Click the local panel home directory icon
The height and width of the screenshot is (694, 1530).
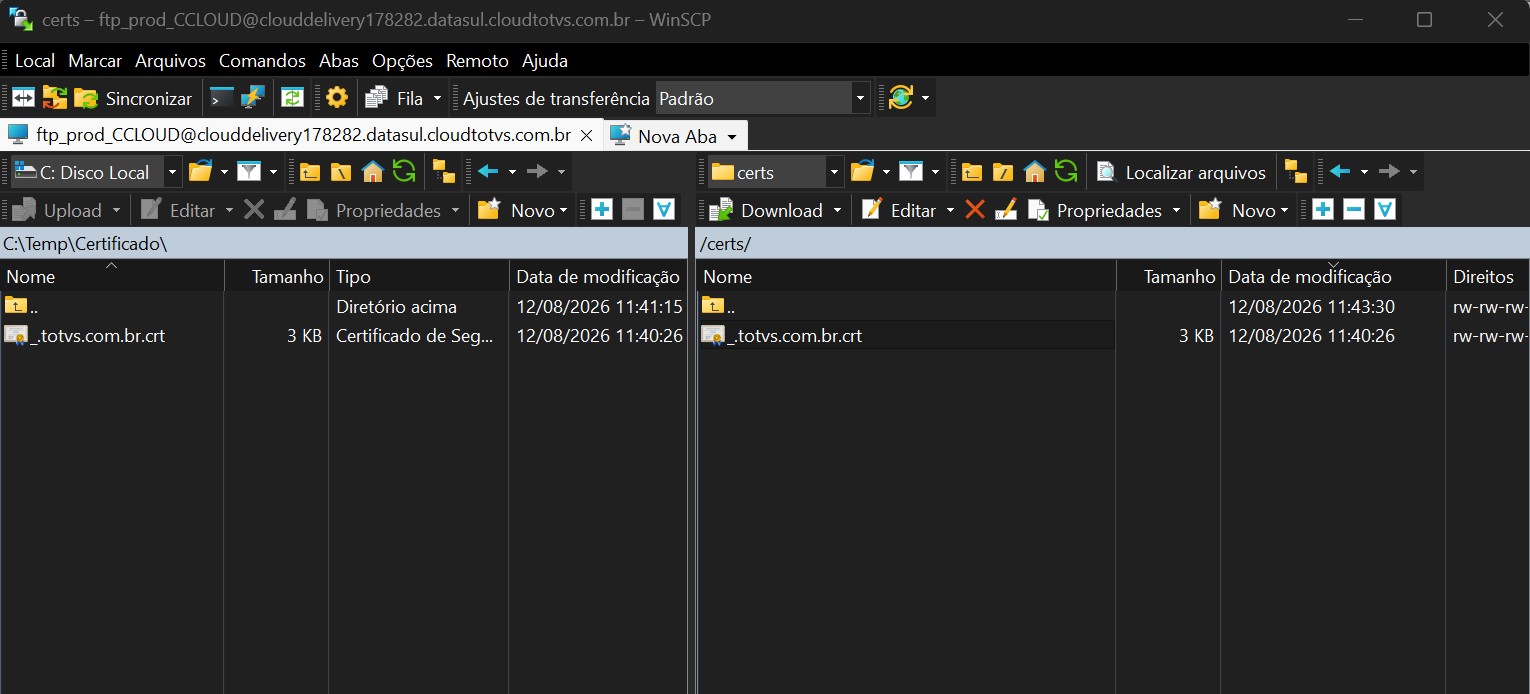click(373, 172)
